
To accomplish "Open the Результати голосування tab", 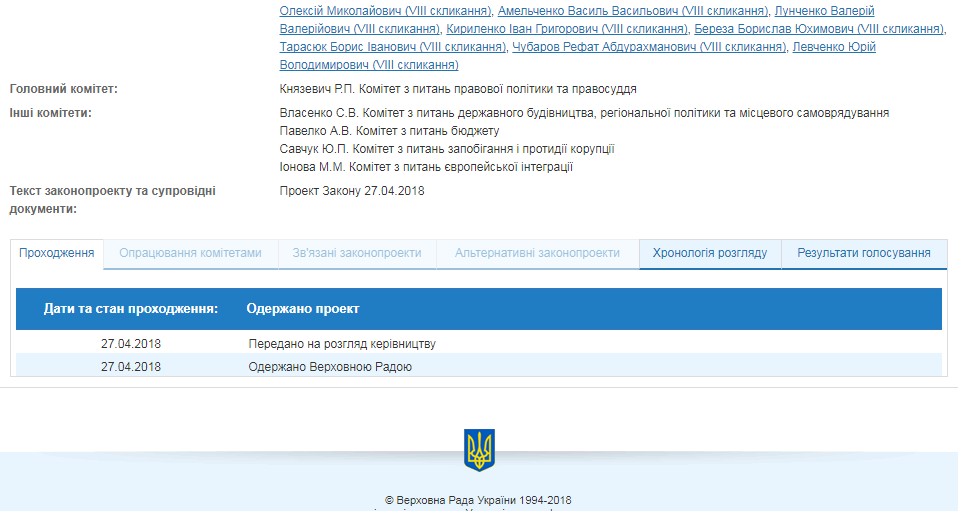I will point(864,253).
